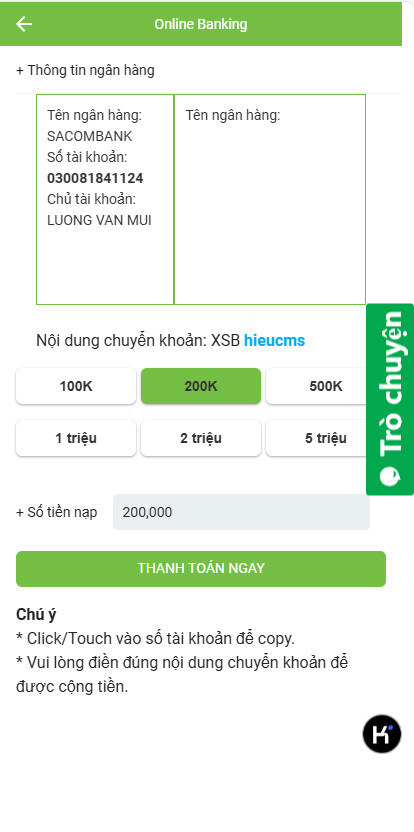
Task: Select the SACOMBANK bank card
Action: (x=105, y=200)
